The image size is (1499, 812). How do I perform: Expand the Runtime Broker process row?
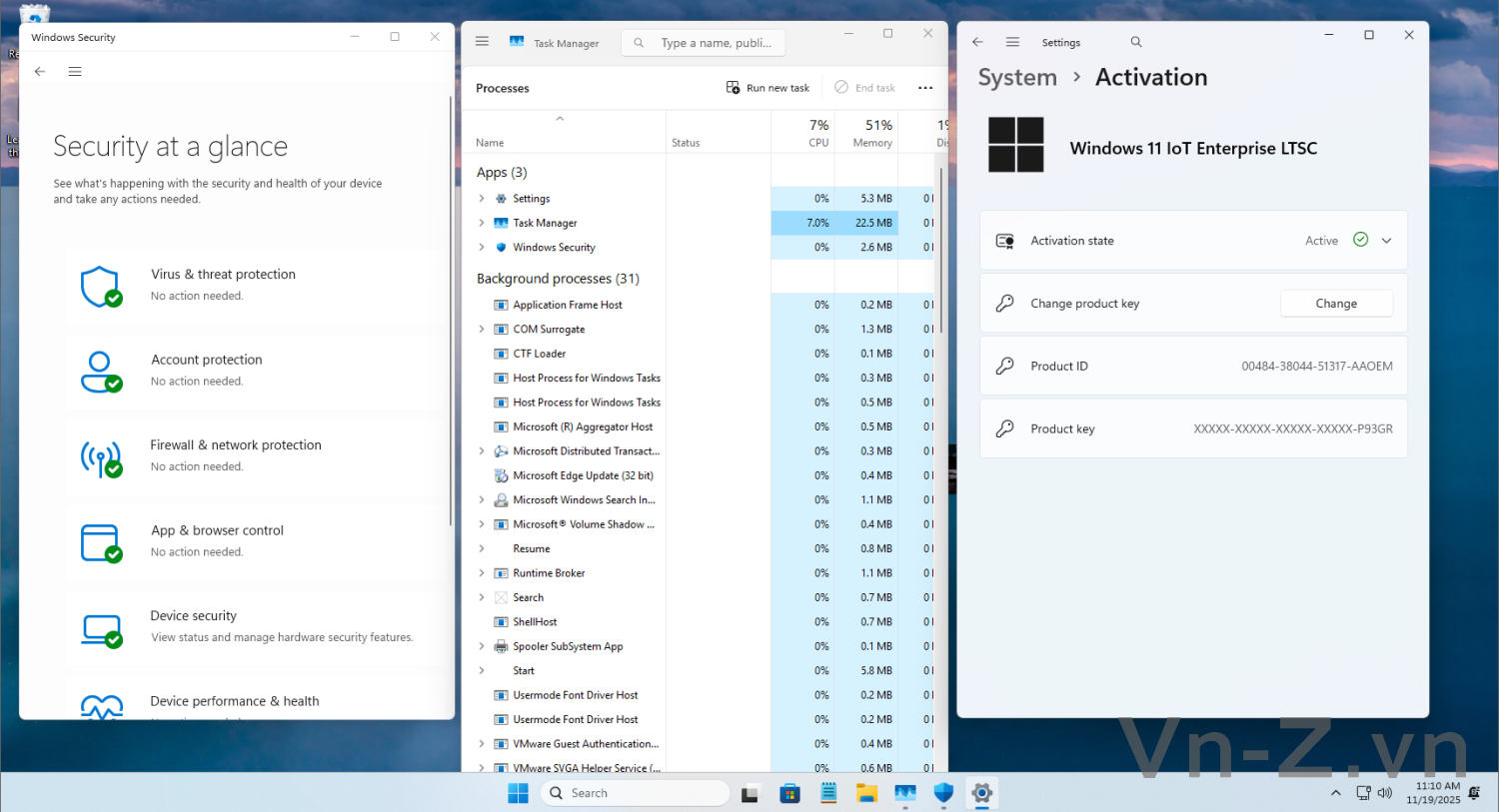[482, 573]
